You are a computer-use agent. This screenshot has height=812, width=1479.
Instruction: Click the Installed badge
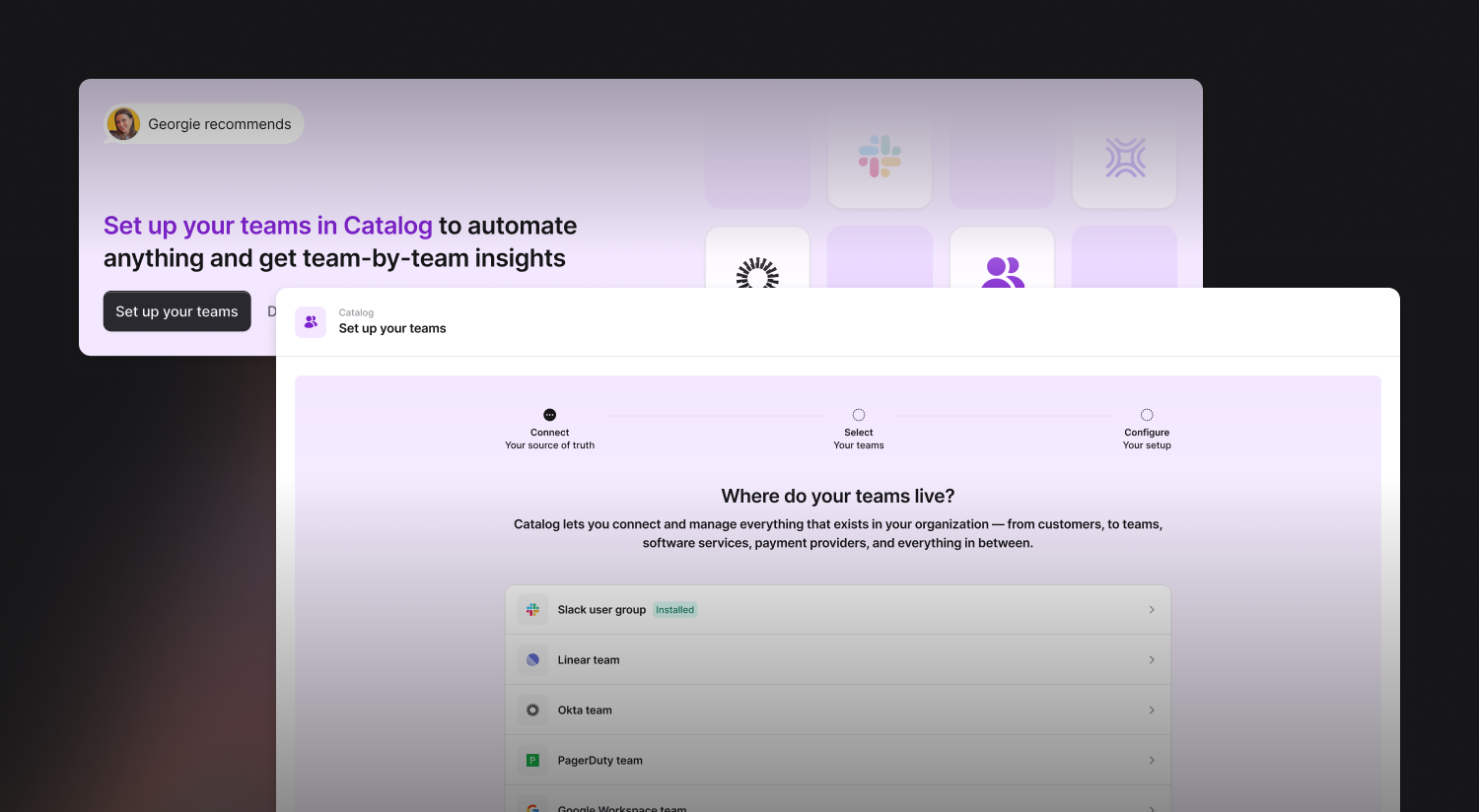[675, 610]
